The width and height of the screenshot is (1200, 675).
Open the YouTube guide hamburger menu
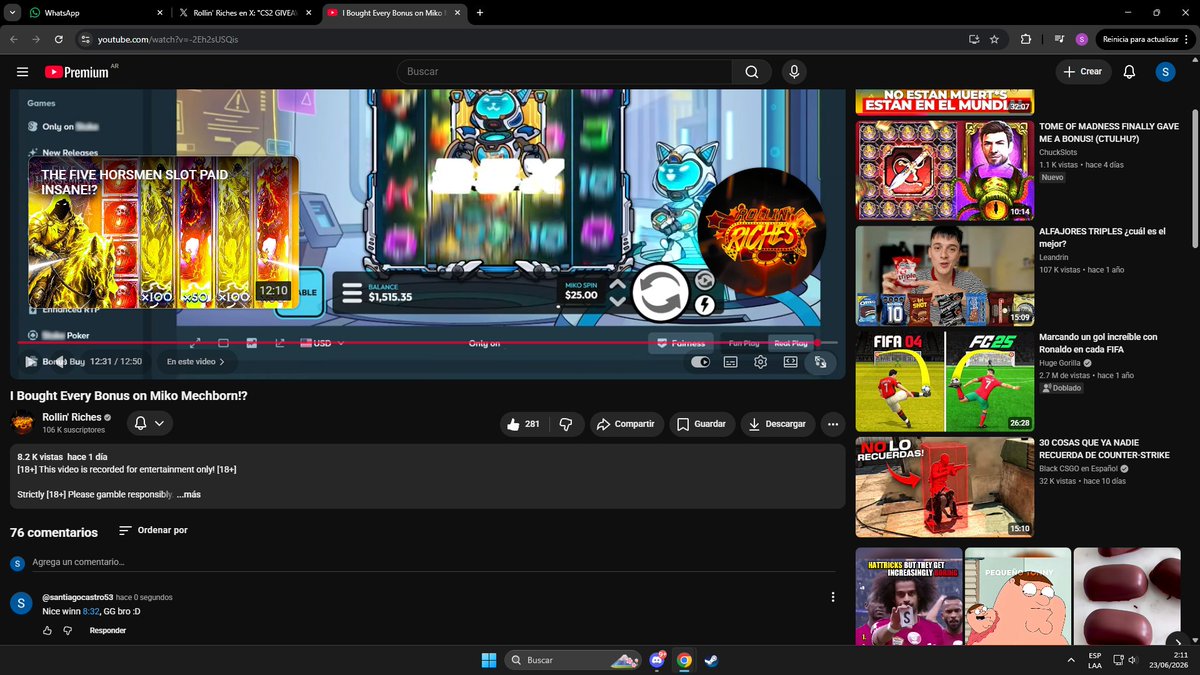tap(22, 72)
